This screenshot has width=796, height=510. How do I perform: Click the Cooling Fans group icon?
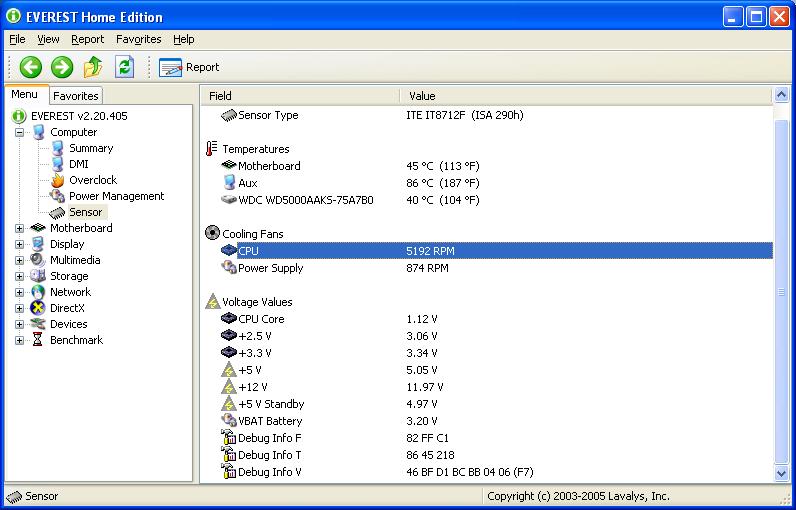click(x=212, y=233)
